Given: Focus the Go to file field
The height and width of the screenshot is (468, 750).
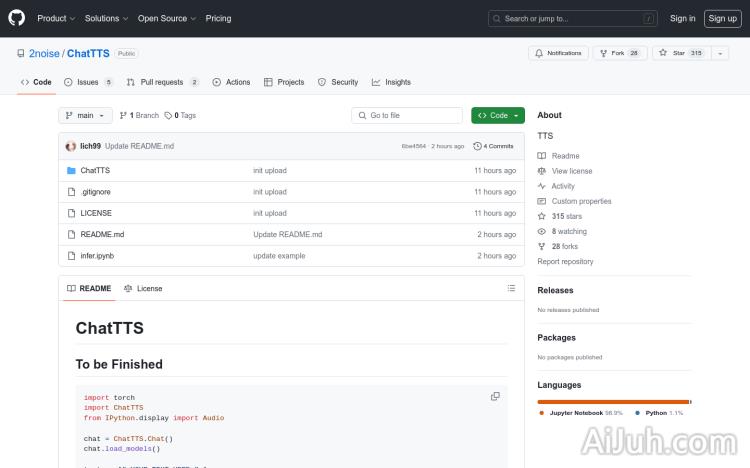Looking at the screenshot, I should point(408,115).
